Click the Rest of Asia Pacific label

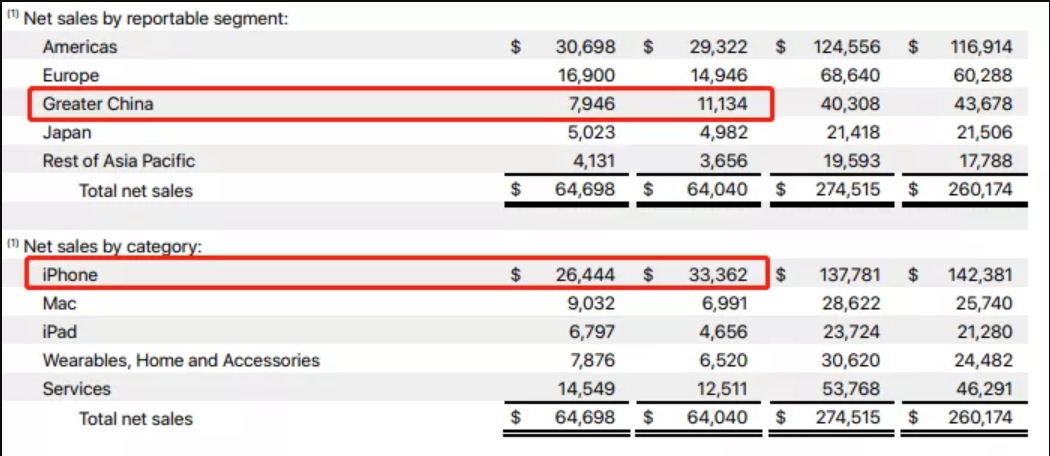pyautogui.click(x=119, y=160)
